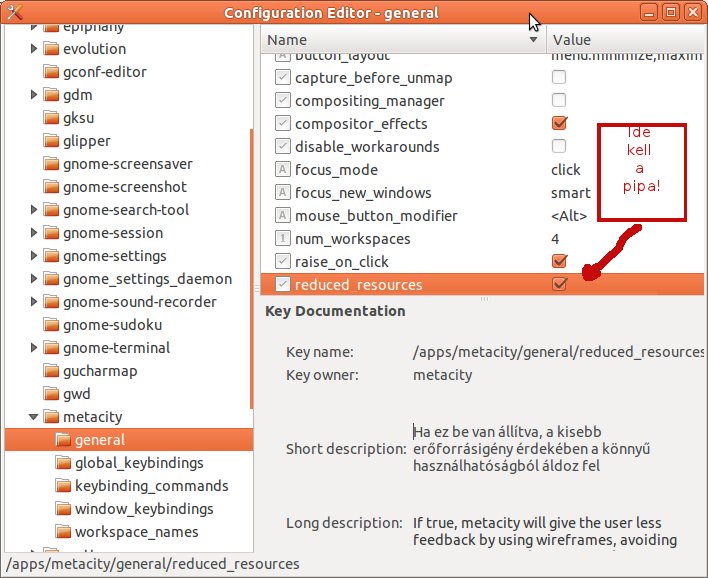
Task: Click string type icon beside focus_new_windows
Action: pos(282,192)
